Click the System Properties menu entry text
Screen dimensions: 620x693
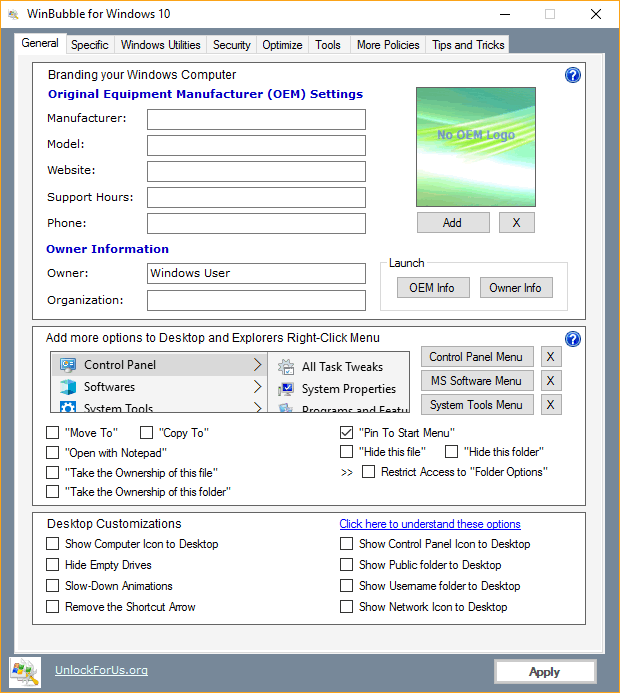coord(348,388)
